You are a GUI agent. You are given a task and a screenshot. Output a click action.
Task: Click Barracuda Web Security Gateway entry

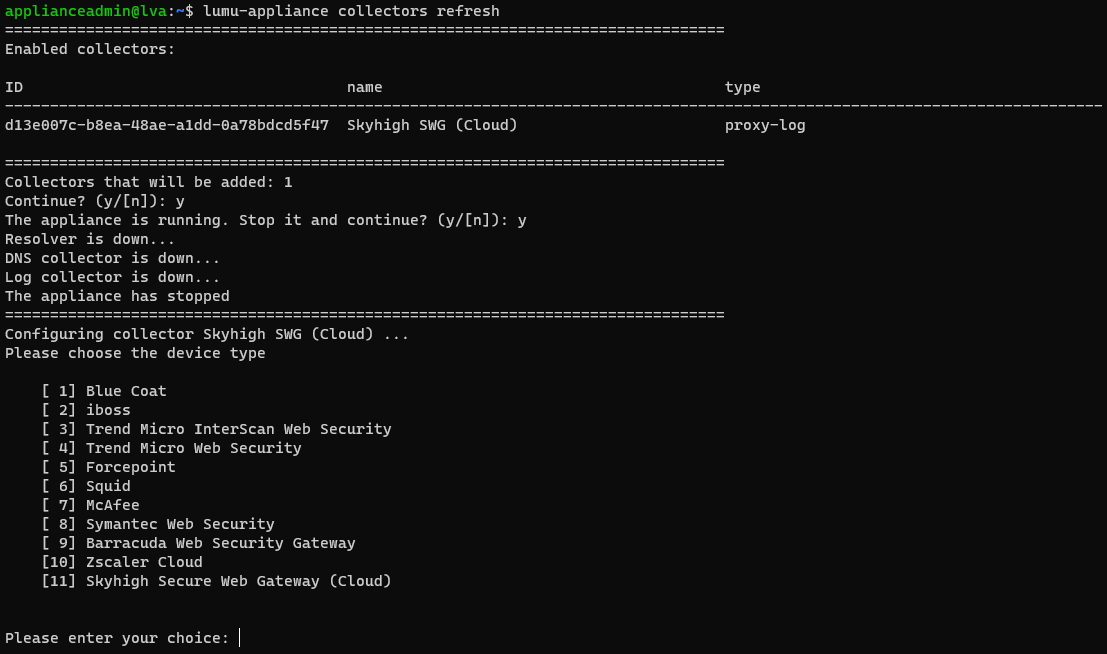click(220, 543)
